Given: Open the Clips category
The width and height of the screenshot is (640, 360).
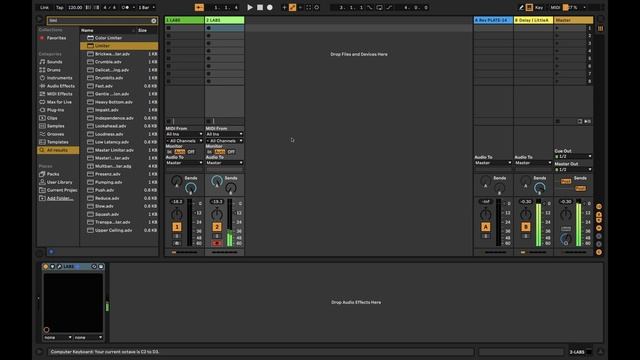Looking at the screenshot, I should (x=52, y=118).
